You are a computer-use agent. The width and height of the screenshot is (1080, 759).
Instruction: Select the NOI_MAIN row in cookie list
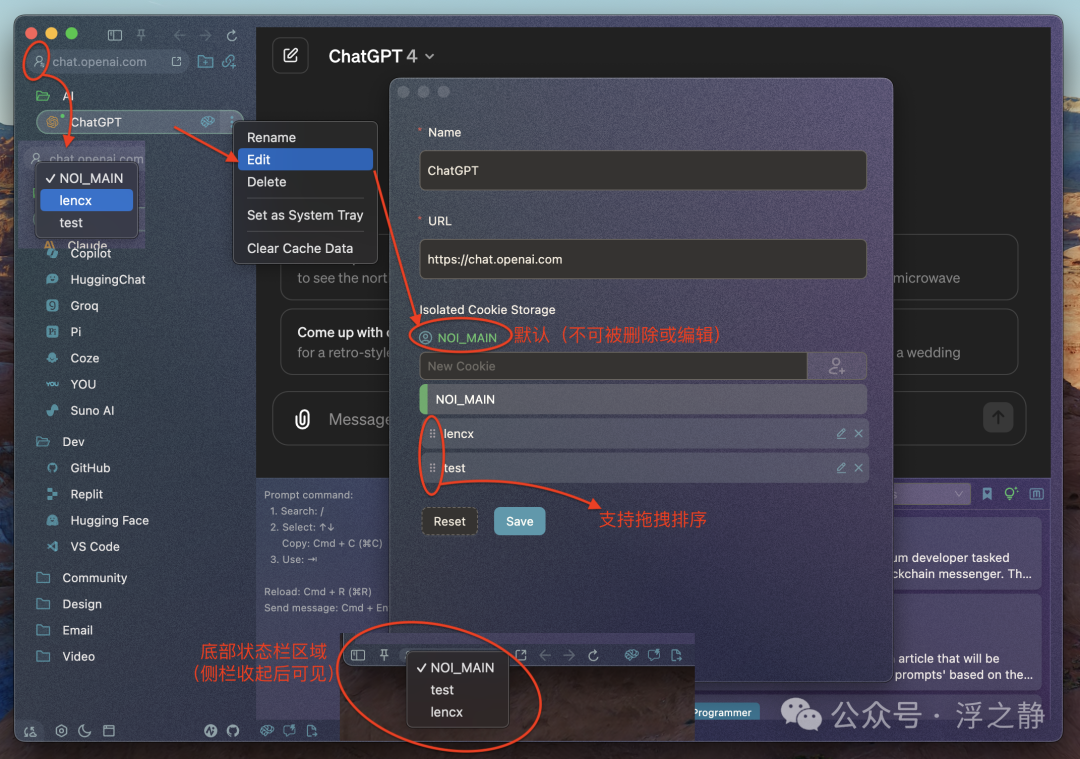643,399
